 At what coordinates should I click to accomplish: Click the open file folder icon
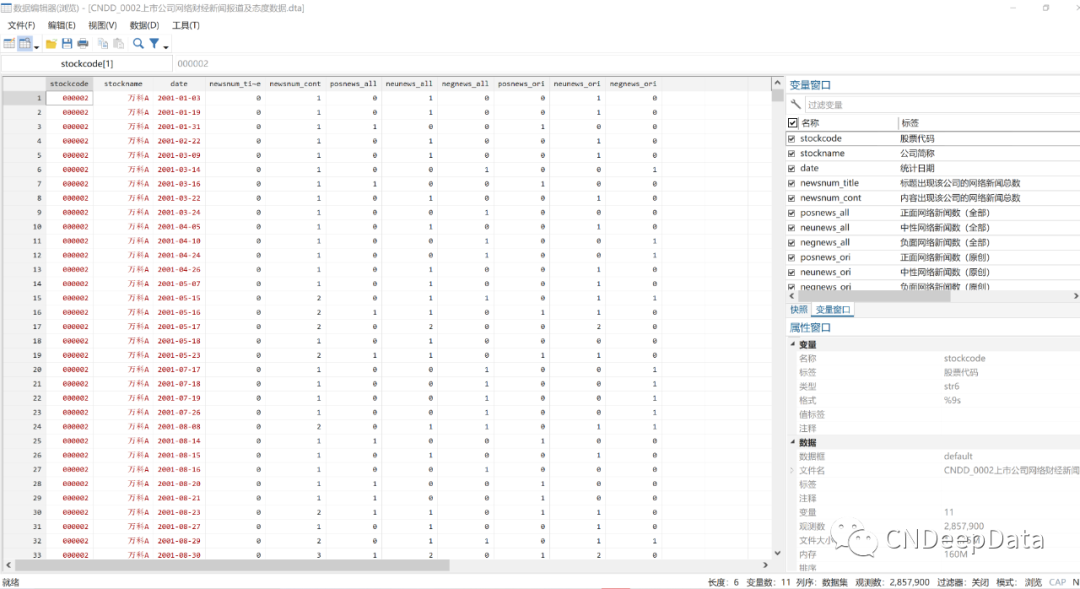[x=51, y=43]
